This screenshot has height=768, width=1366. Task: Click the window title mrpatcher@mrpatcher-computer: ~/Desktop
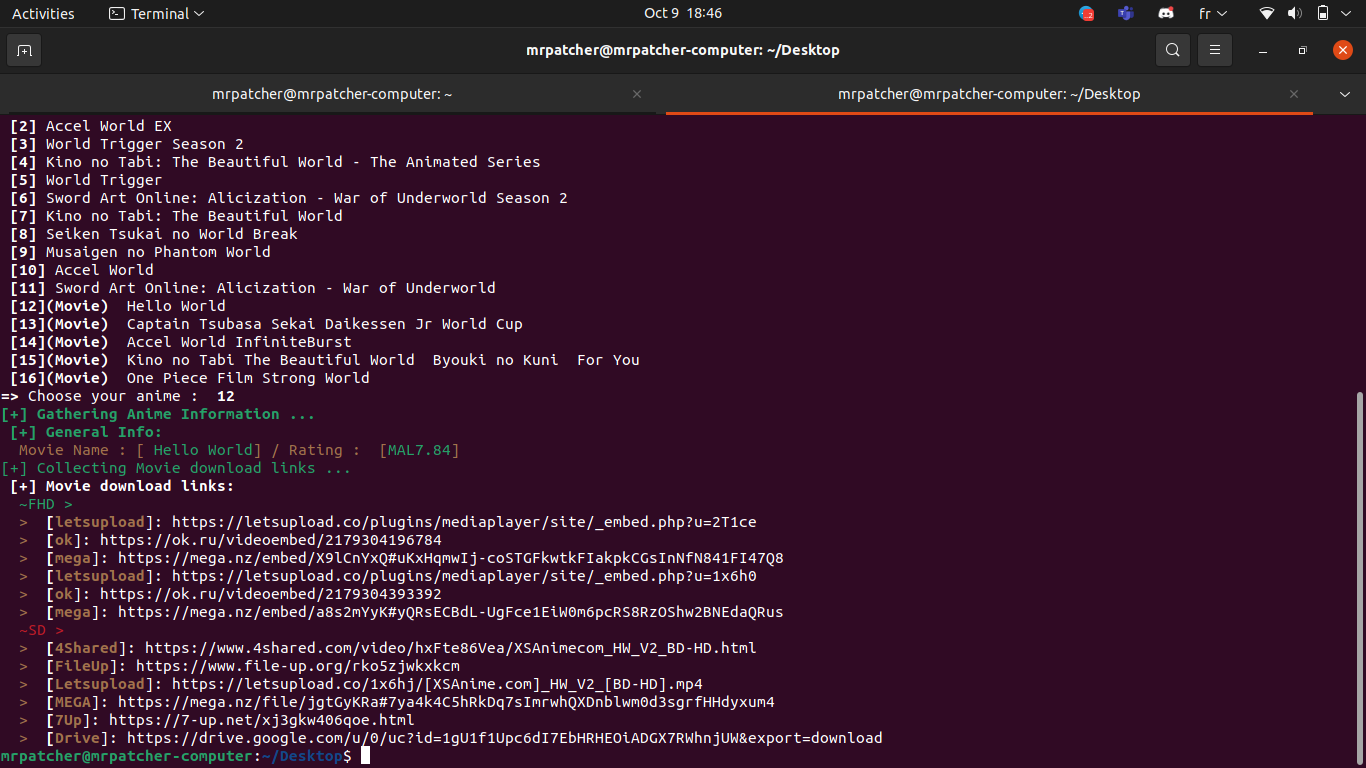683,50
